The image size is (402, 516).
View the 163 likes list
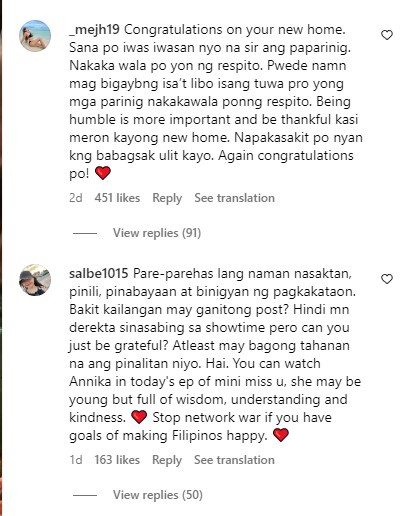pyautogui.click(x=117, y=460)
